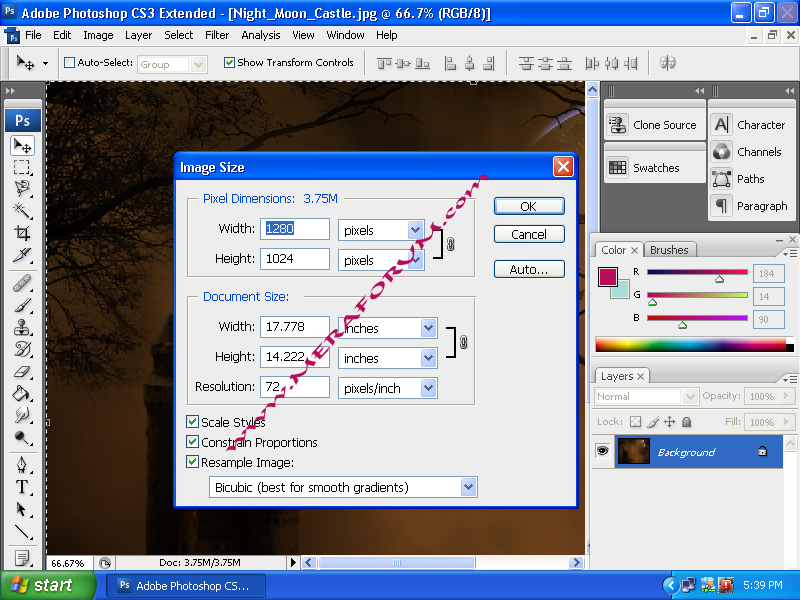Select the Path Selection tool
800x600 pixels.
[22, 509]
